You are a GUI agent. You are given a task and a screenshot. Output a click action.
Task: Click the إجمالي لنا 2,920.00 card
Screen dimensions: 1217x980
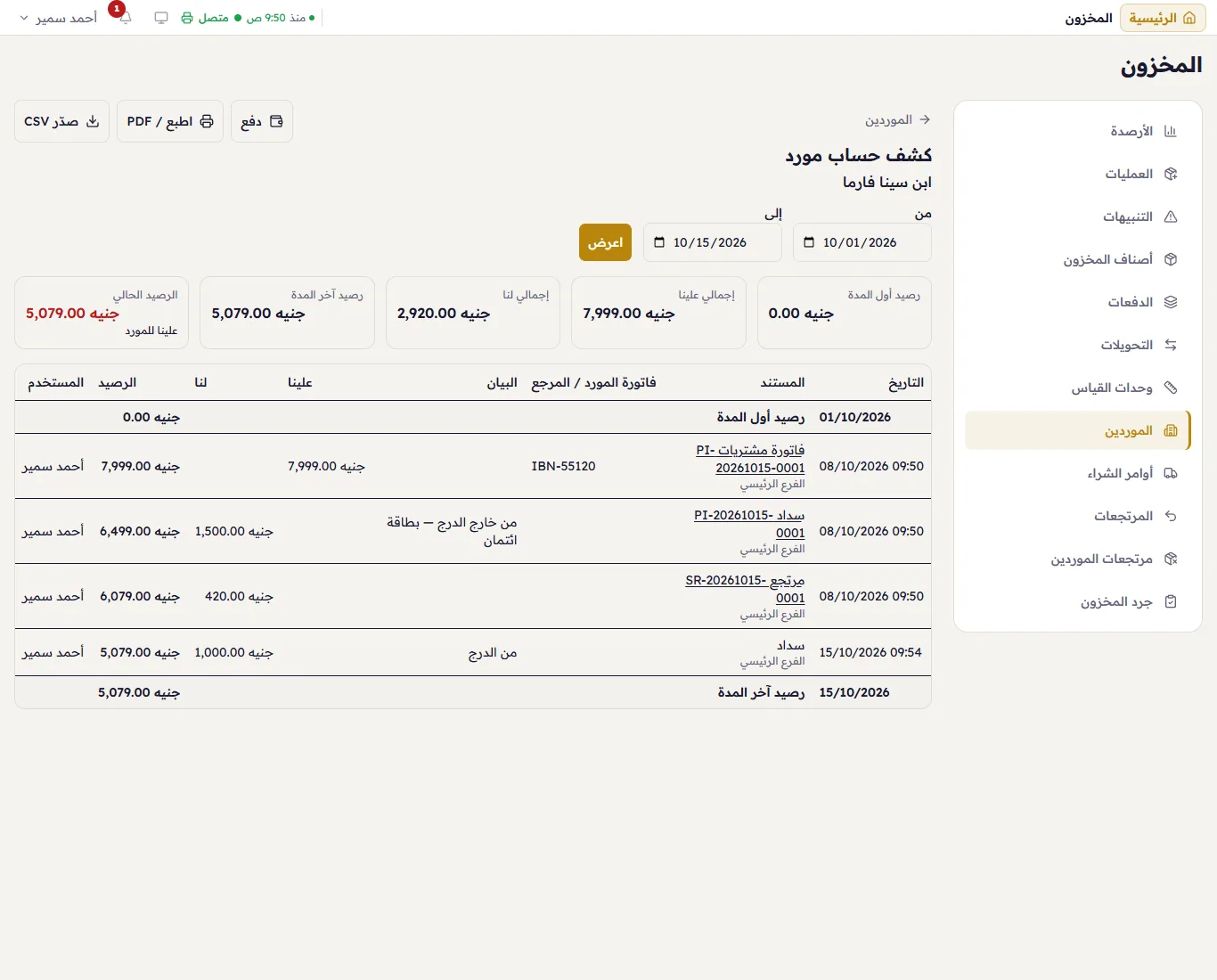tap(473, 313)
